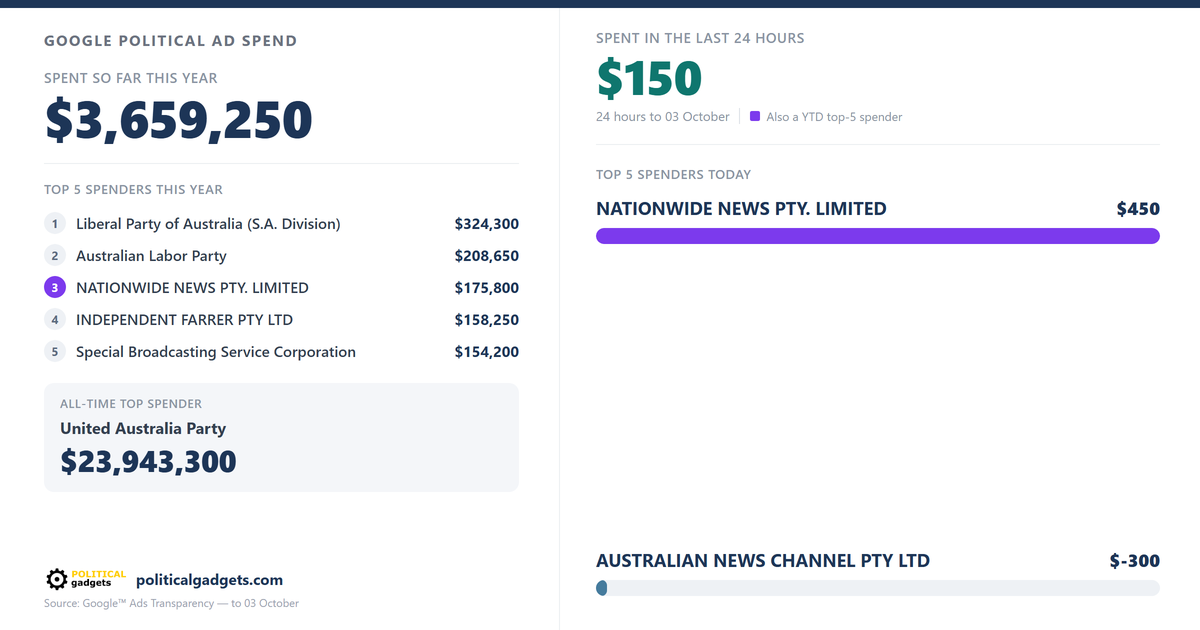Open the politicalgadgets.com link
The image size is (1200, 630).
[x=209, y=580]
